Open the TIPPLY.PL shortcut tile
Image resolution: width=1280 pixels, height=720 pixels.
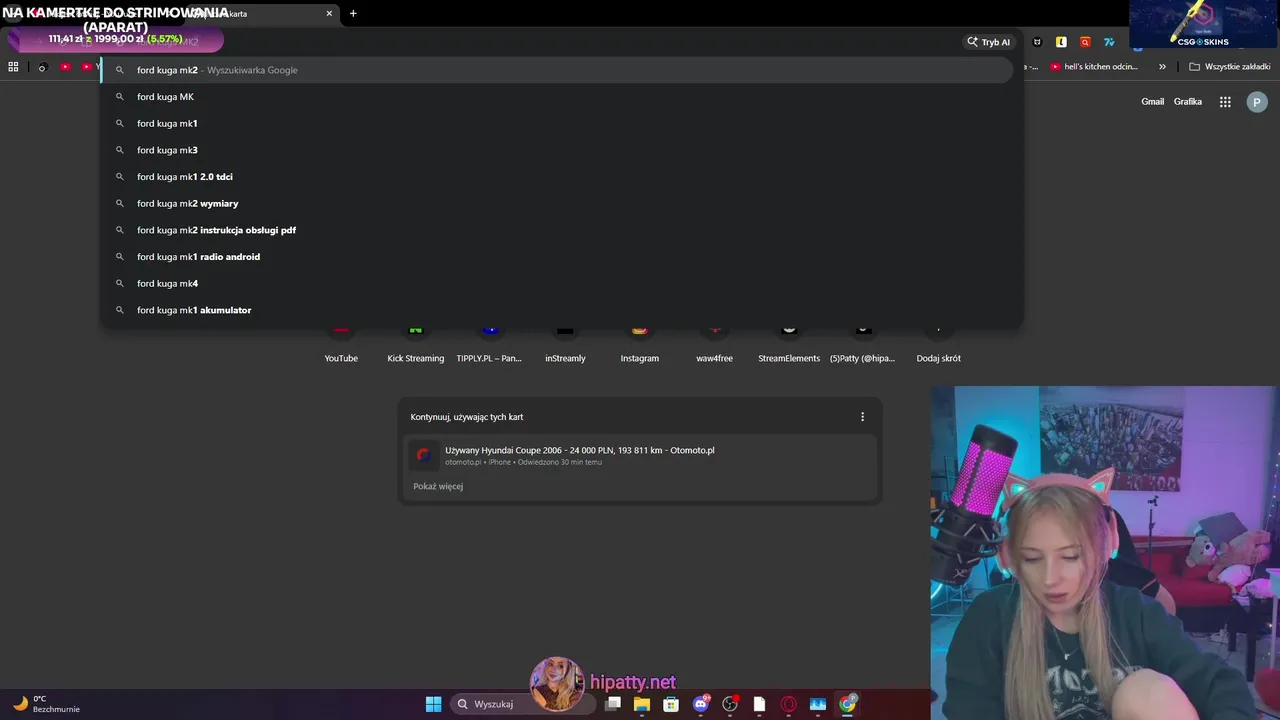[x=489, y=345]
